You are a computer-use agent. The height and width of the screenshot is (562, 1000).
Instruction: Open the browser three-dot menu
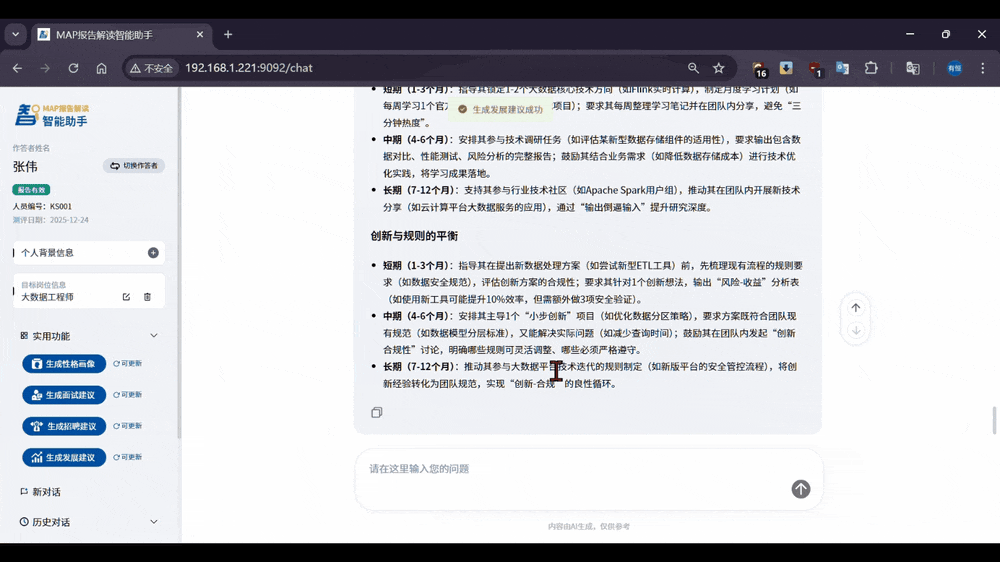point(983,68)
